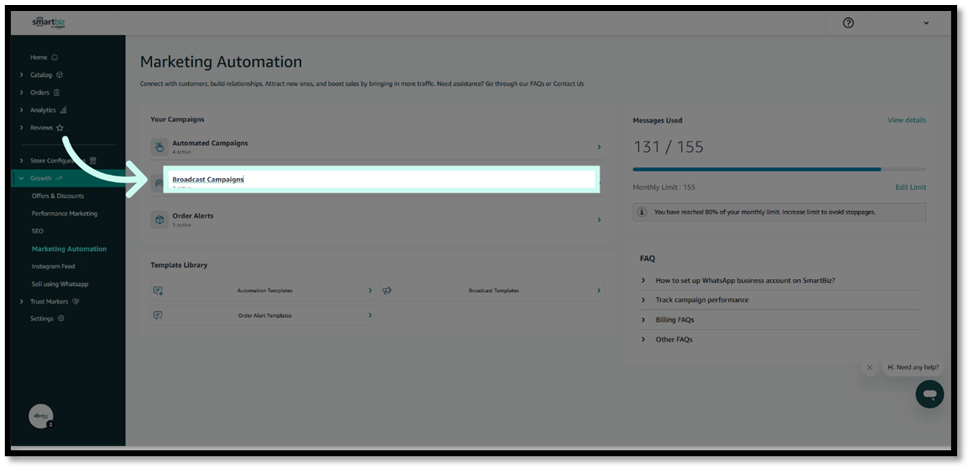
Task: Expand the Billing FAQs item
Action: tap(674, 320)
